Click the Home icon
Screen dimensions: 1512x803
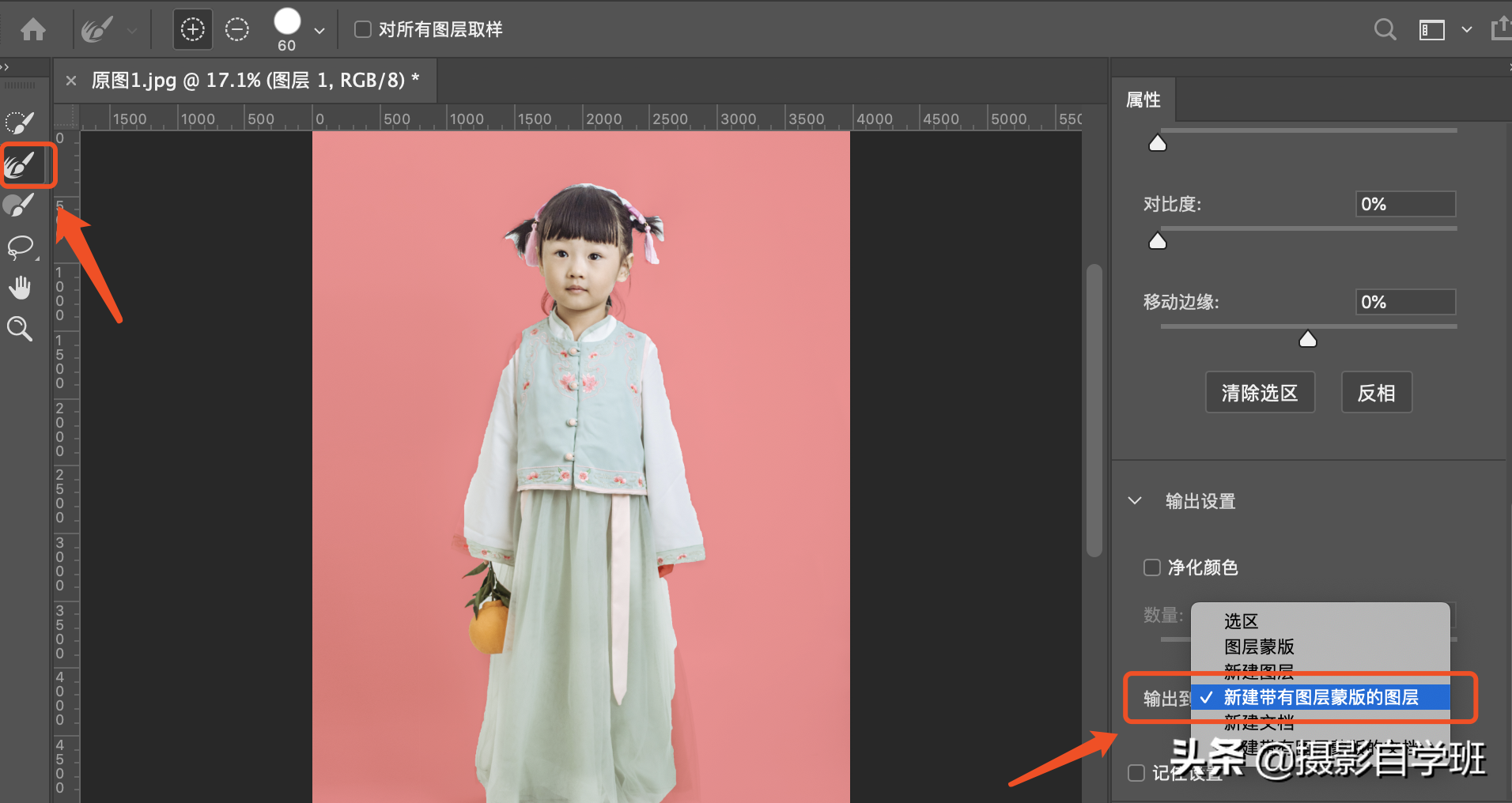pyautogui.click(x=33, y=30)
